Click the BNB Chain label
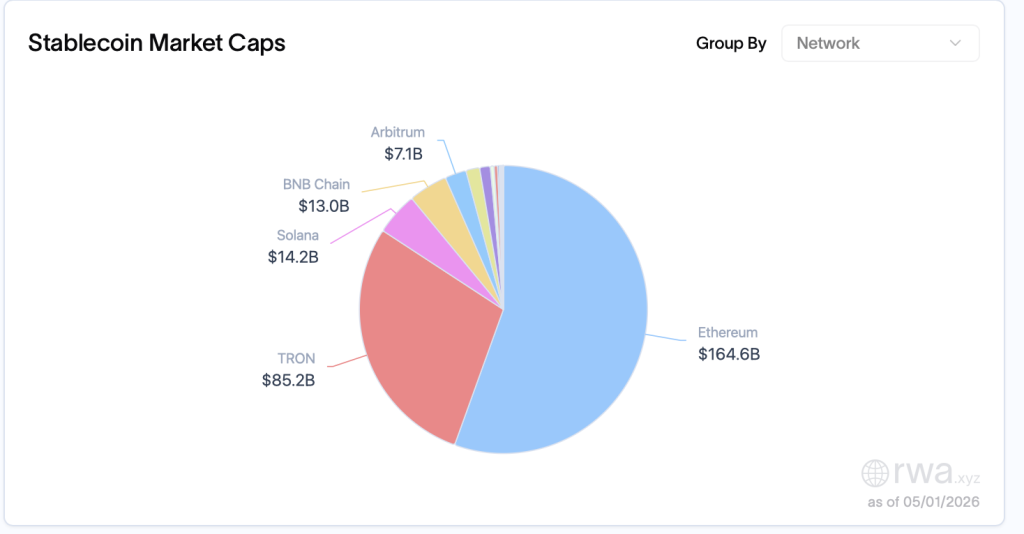This screenshot has height=534, width=1024. 316,184
